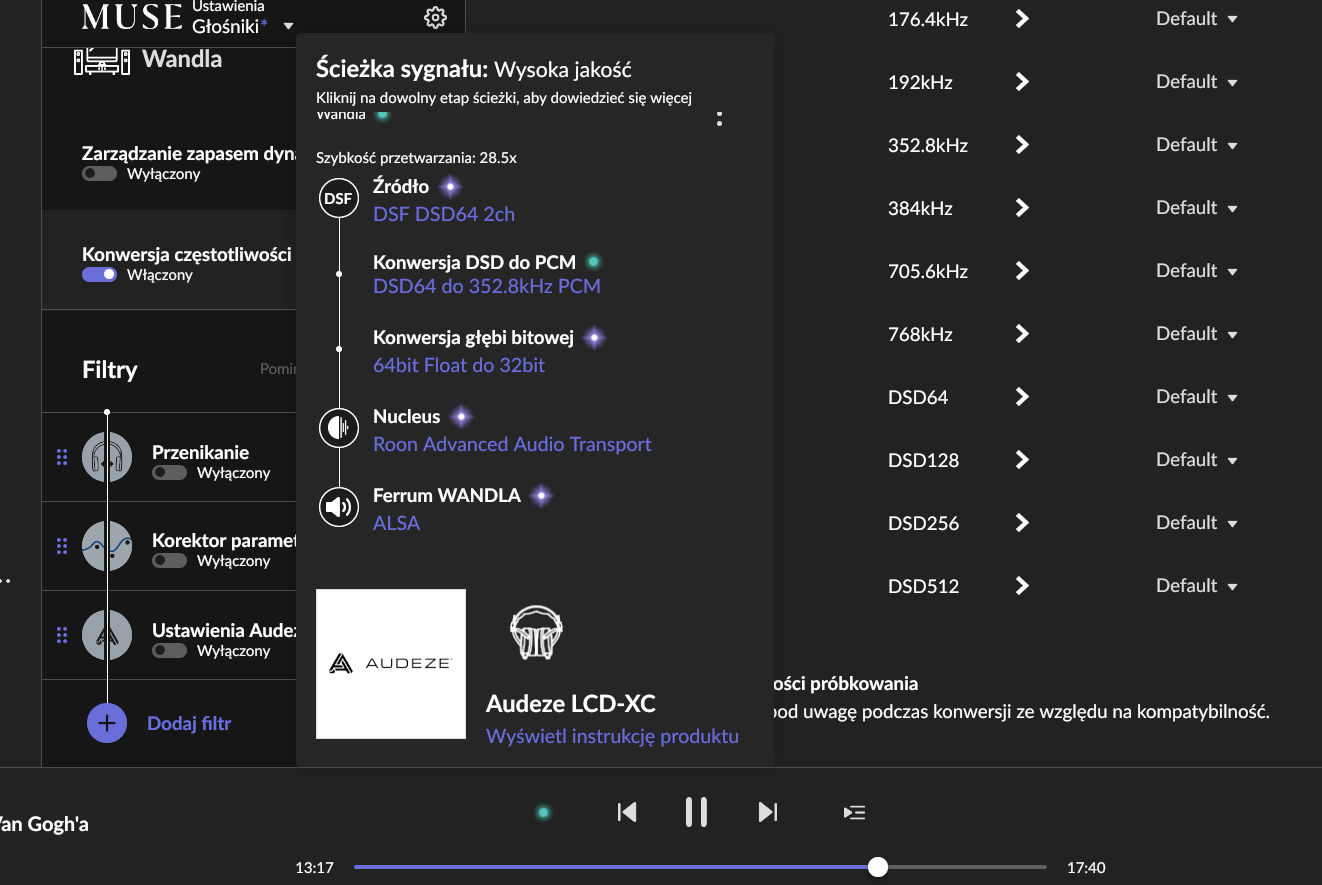Image resolution: width=1322 pixels, height=885 pixels.
Task: Open the Default dropdown for DSD64
Action: (1197, 397)
